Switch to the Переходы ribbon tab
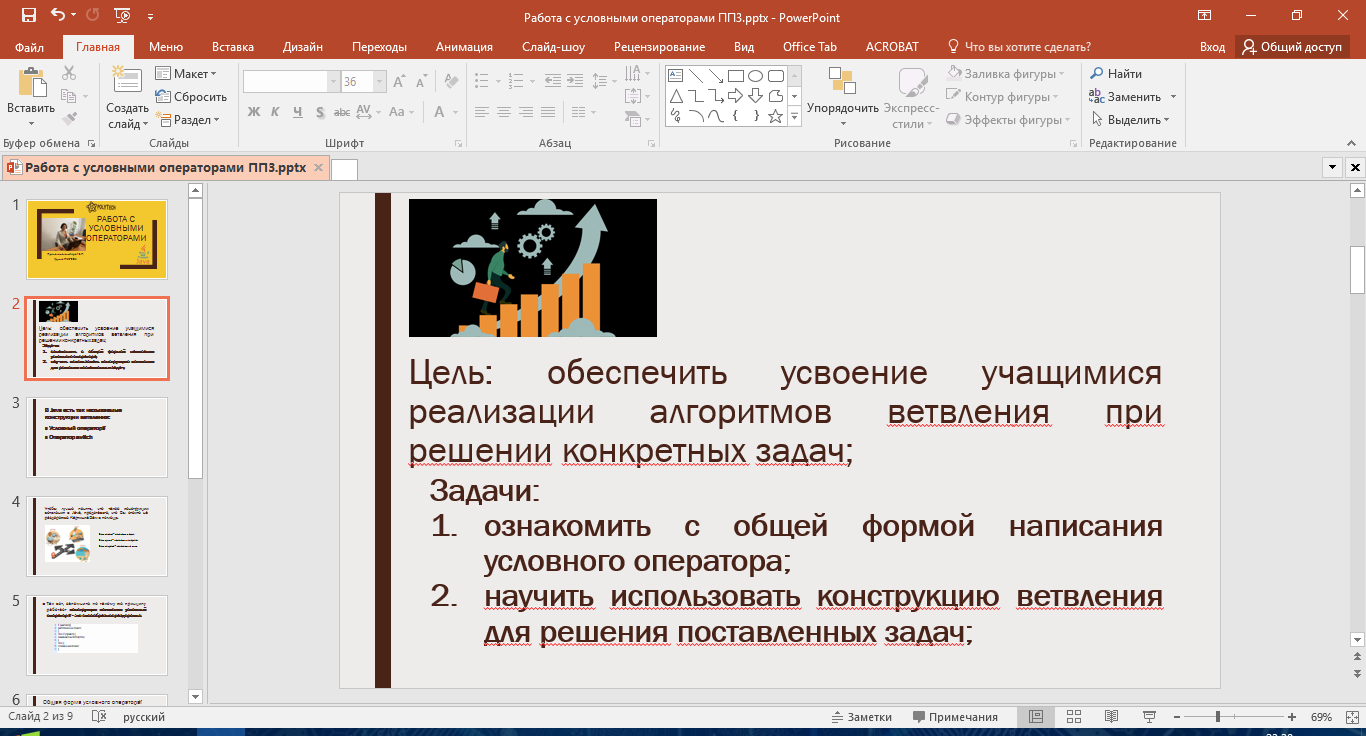Screen dimensions: 1366x736 point(380,47)
